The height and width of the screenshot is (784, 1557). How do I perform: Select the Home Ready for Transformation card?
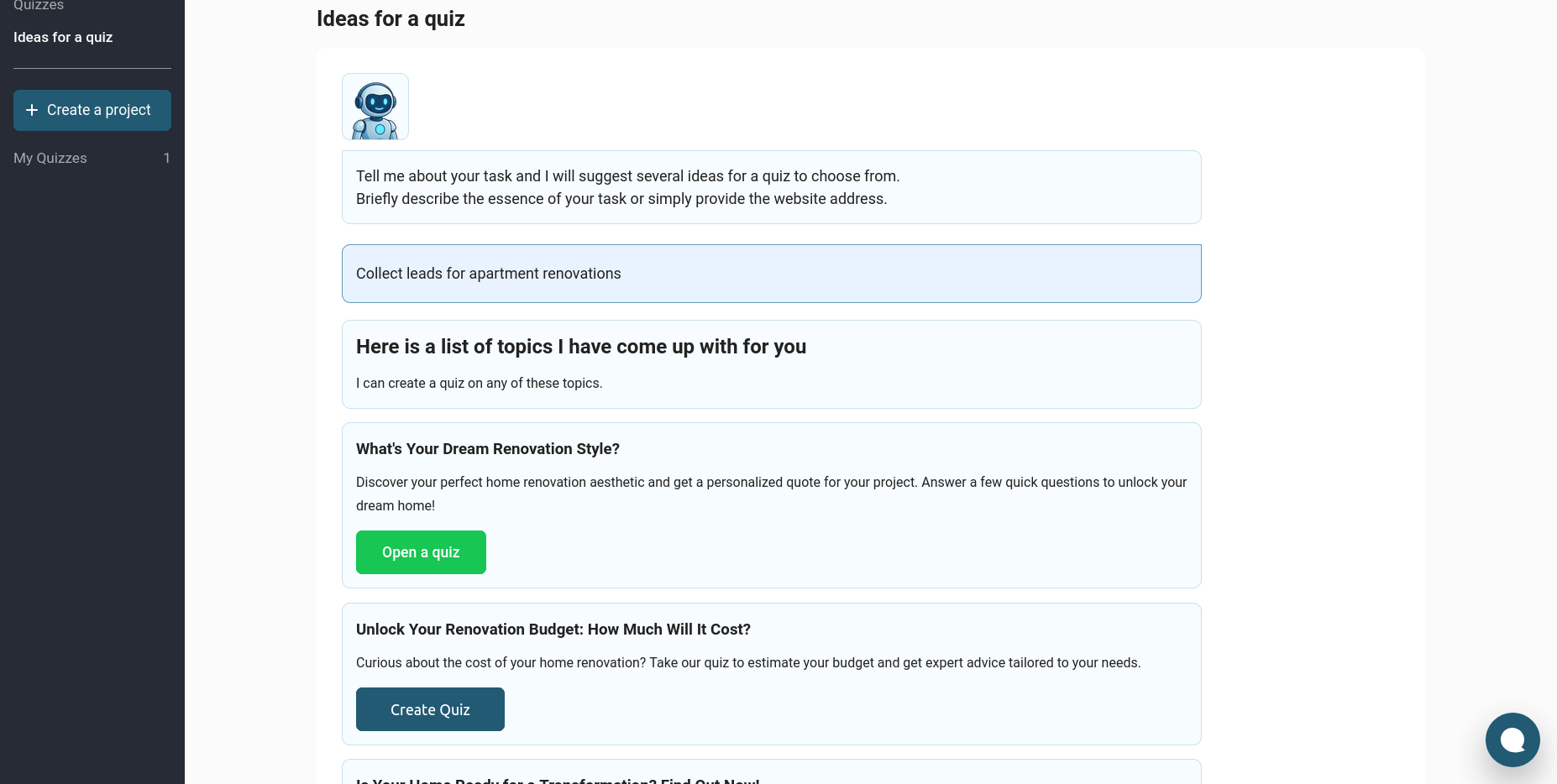[771, 776]
